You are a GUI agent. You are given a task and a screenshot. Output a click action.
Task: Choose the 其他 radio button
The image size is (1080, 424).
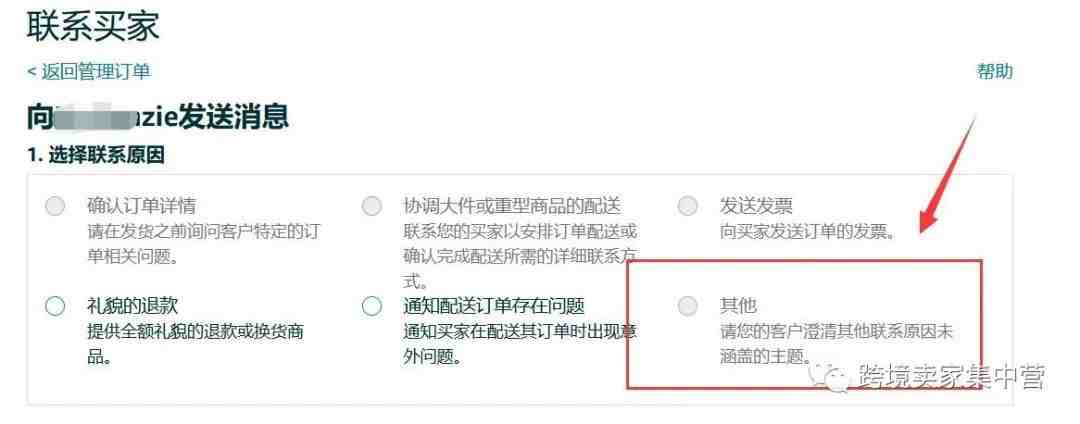click(x=687, y=306)
